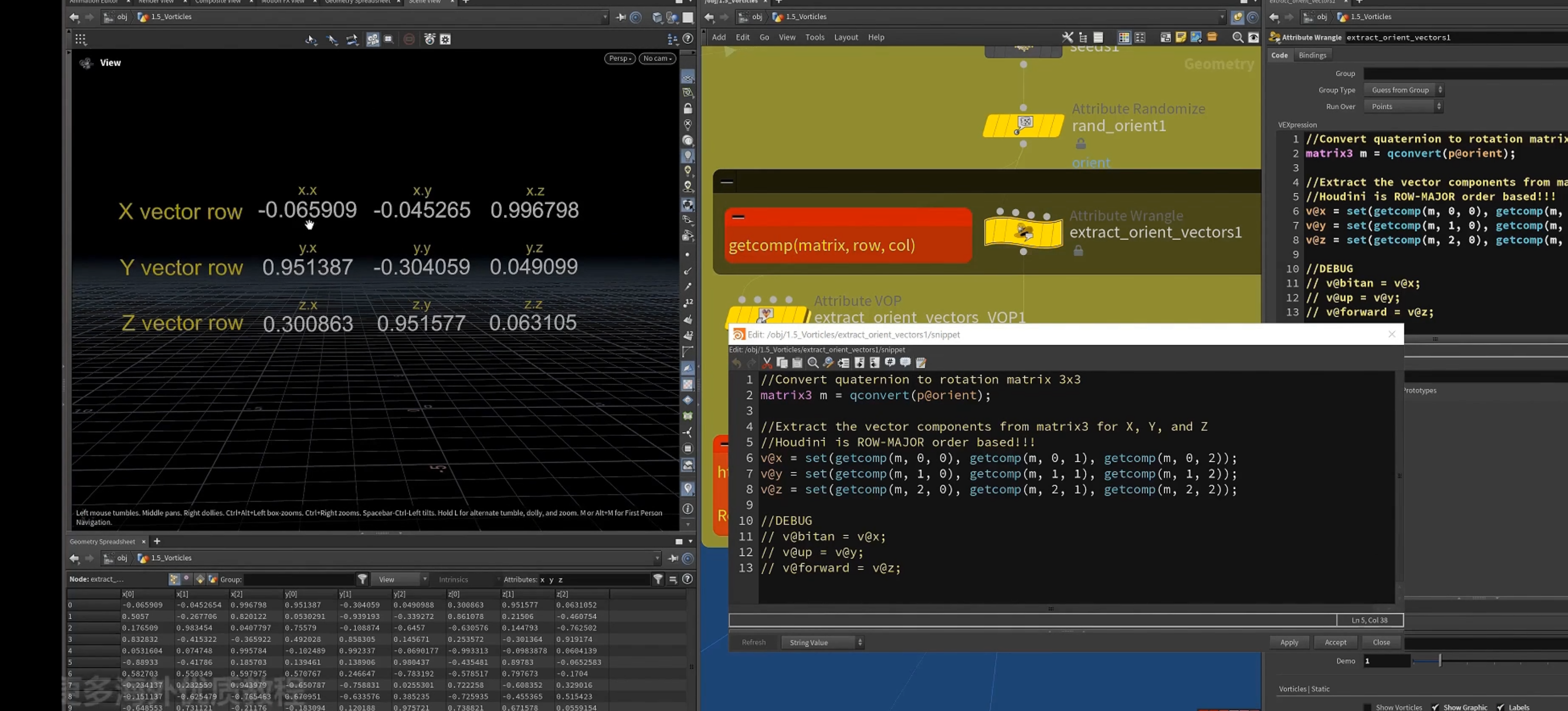Viewport: 1568px width, 711px height.
Task: Adjust the Demo slider handle
Action: click(x=1439, y=660)
